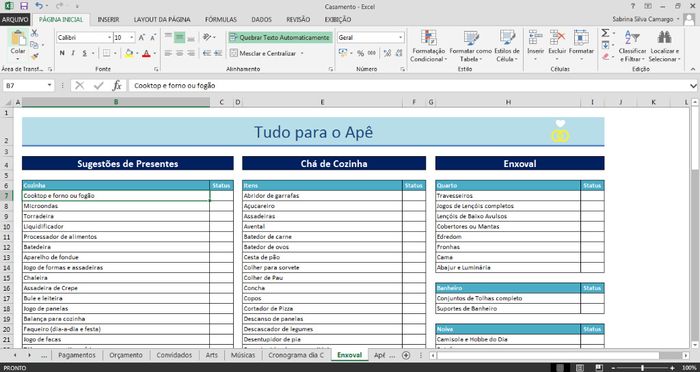
Task: Apply red font color A
Action: [x=146, y=53]
